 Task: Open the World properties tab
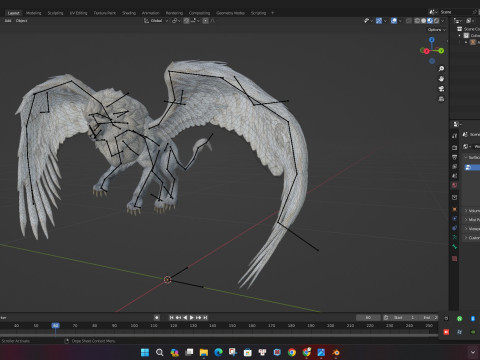pos(455,185)
